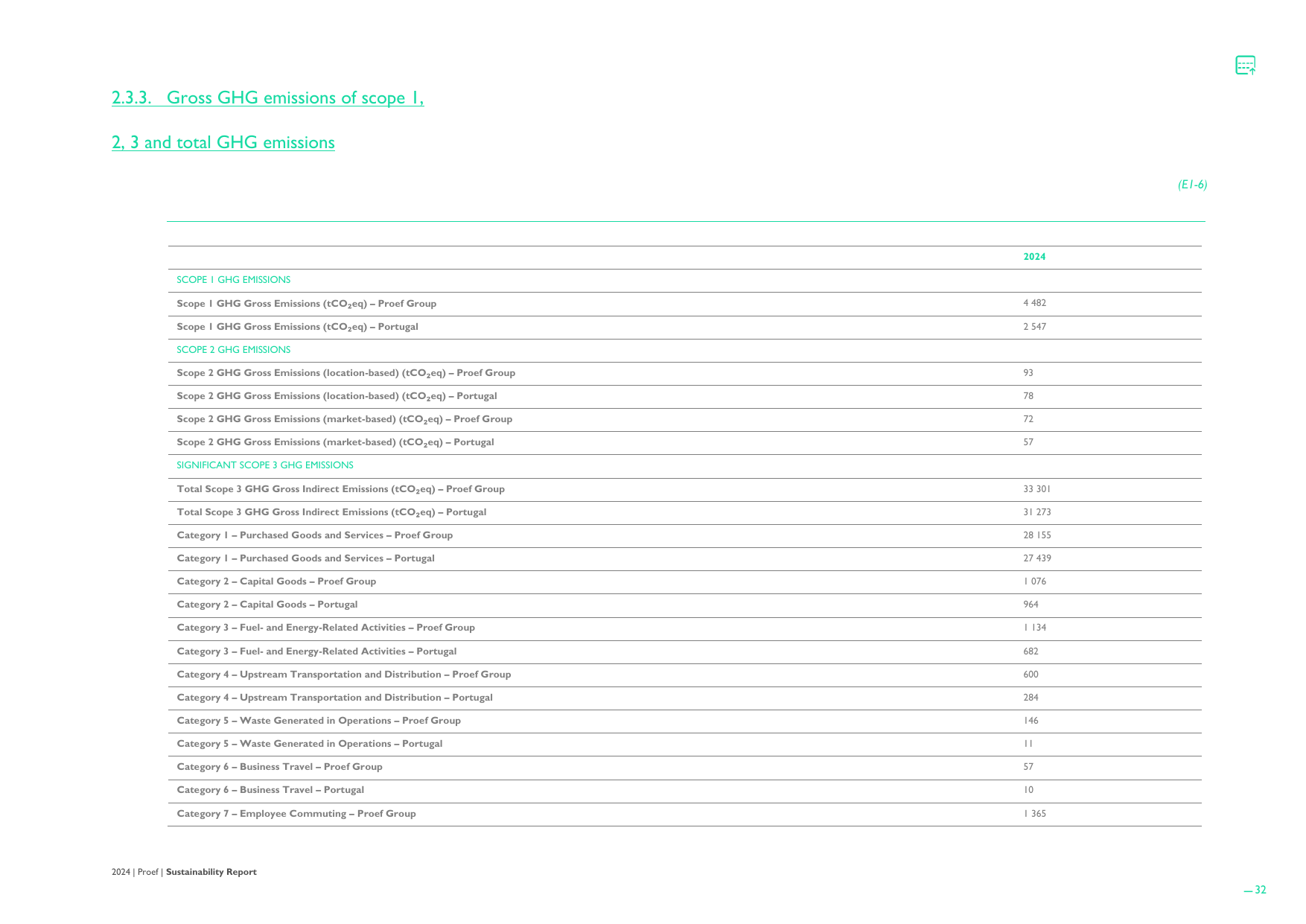Select 'Category 7 – Employee Commuting – Proef Group'

click(296, 814)
